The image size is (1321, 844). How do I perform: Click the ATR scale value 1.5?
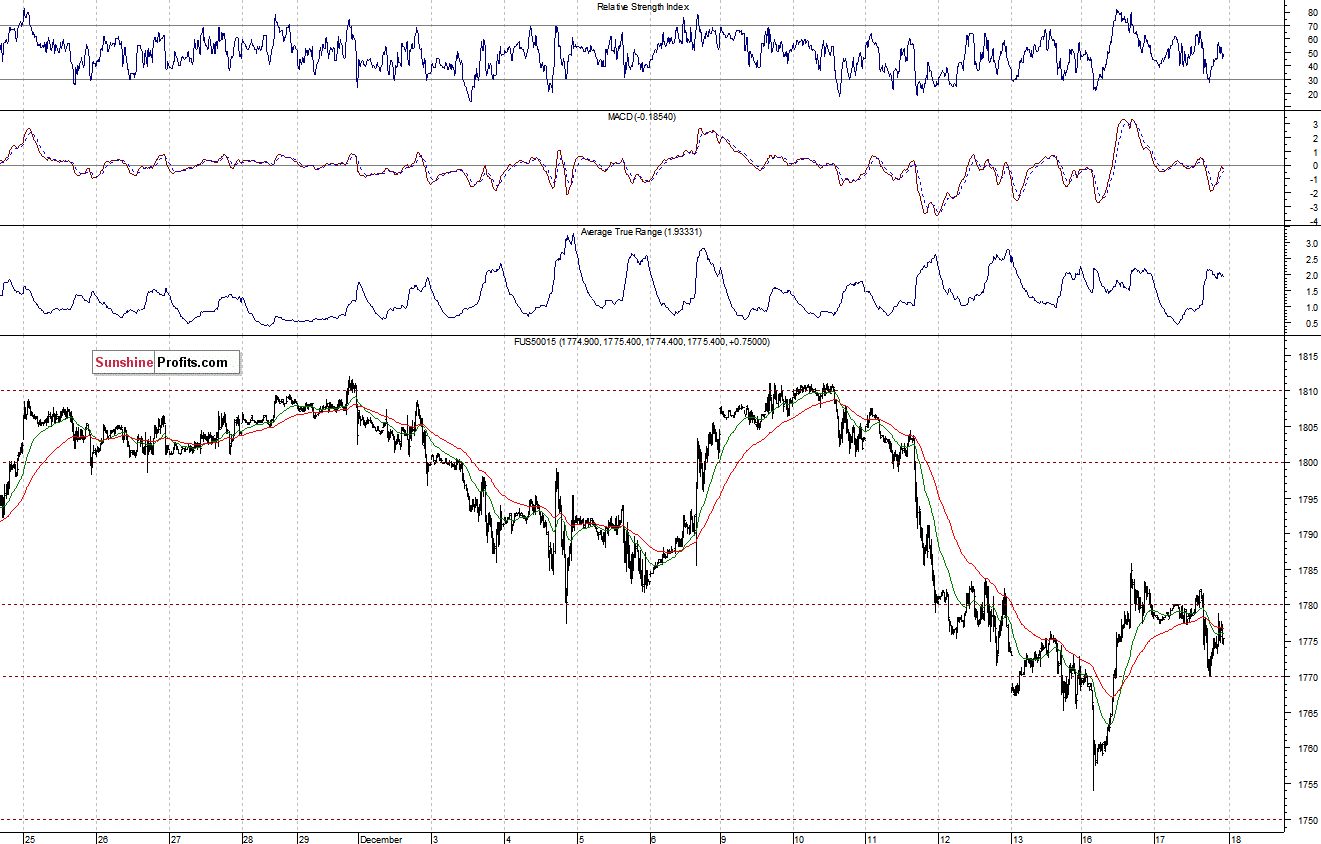(x=1310, y=291)
